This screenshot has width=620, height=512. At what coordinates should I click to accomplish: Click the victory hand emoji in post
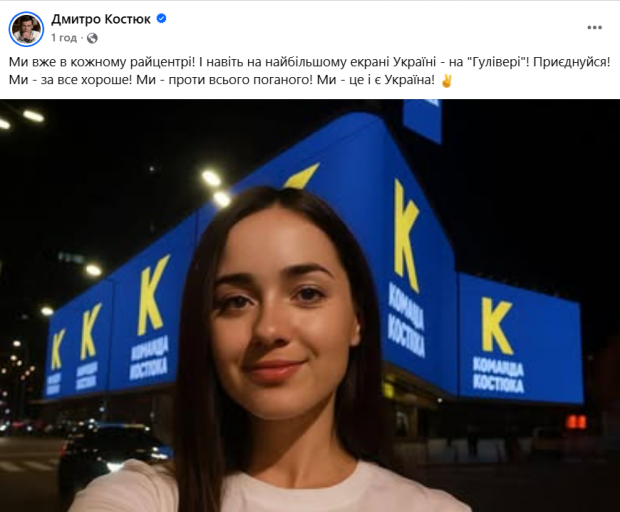447,80
